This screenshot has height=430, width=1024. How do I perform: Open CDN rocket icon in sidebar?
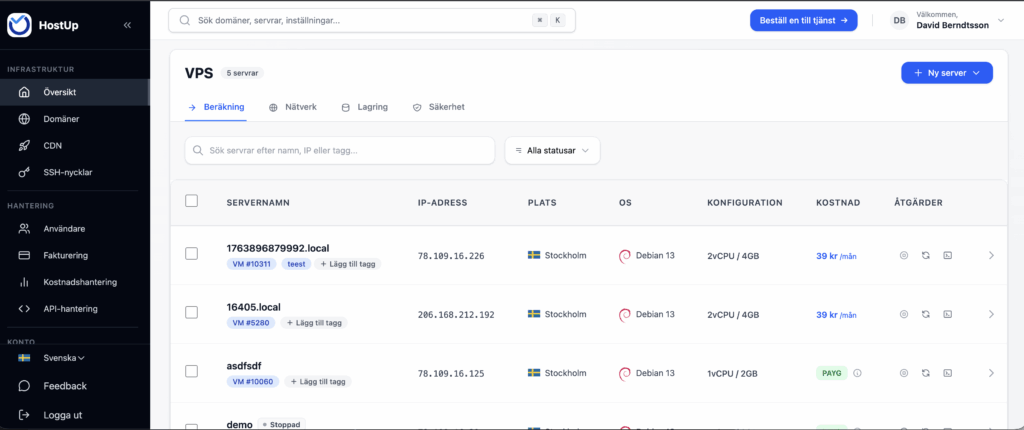[x=24, y=146]
